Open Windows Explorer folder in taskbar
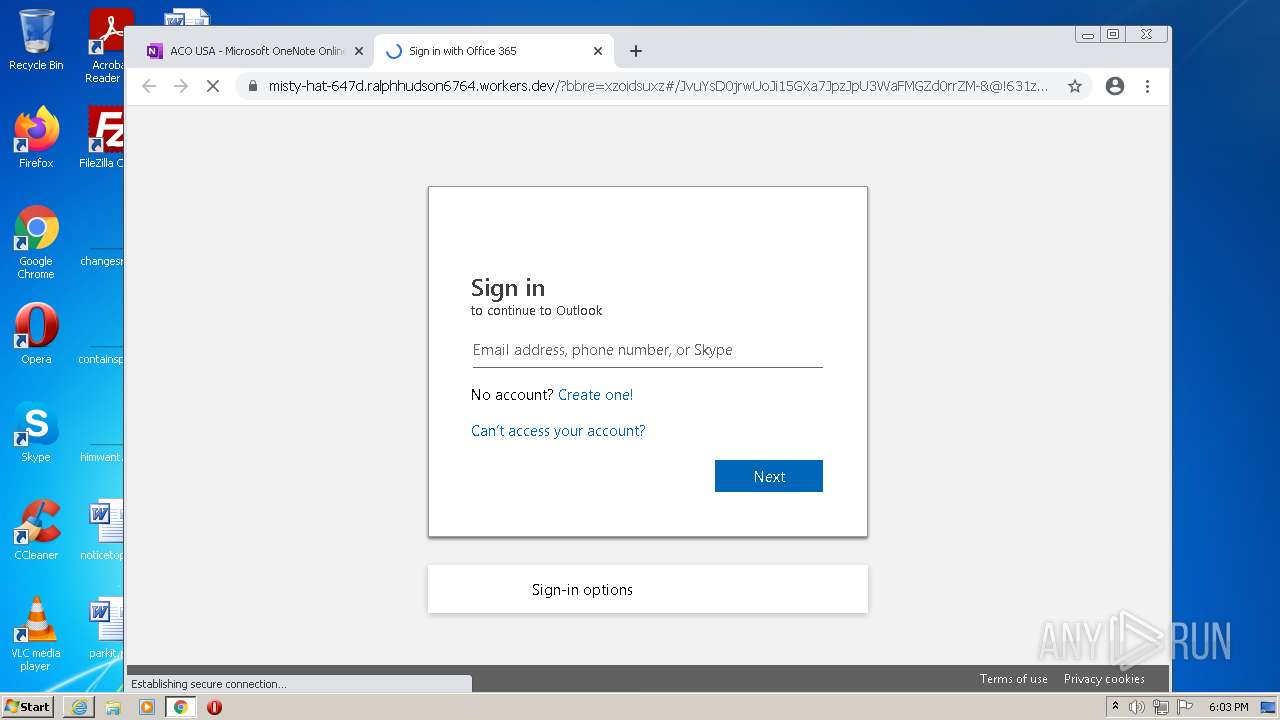1280x720 pixels. pyautogui.click(x=113, y=707)
